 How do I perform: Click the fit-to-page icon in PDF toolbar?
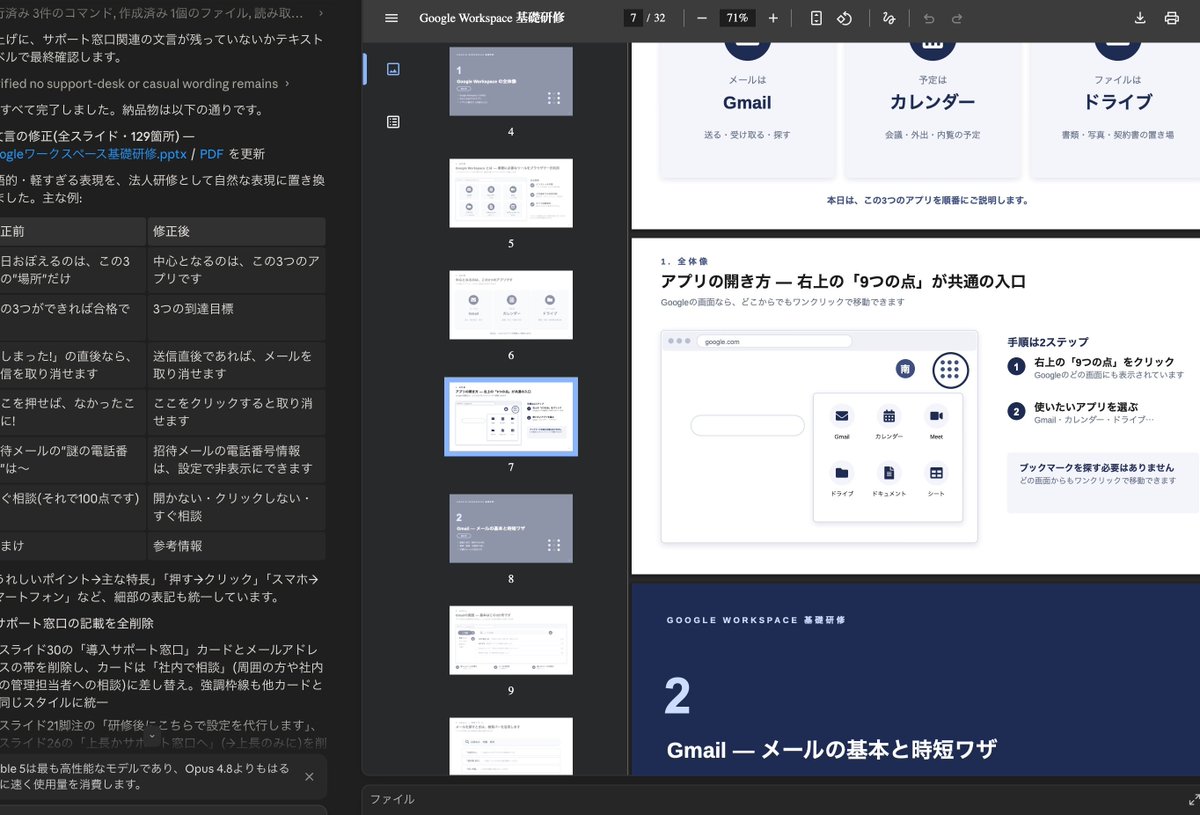(816, 18)
